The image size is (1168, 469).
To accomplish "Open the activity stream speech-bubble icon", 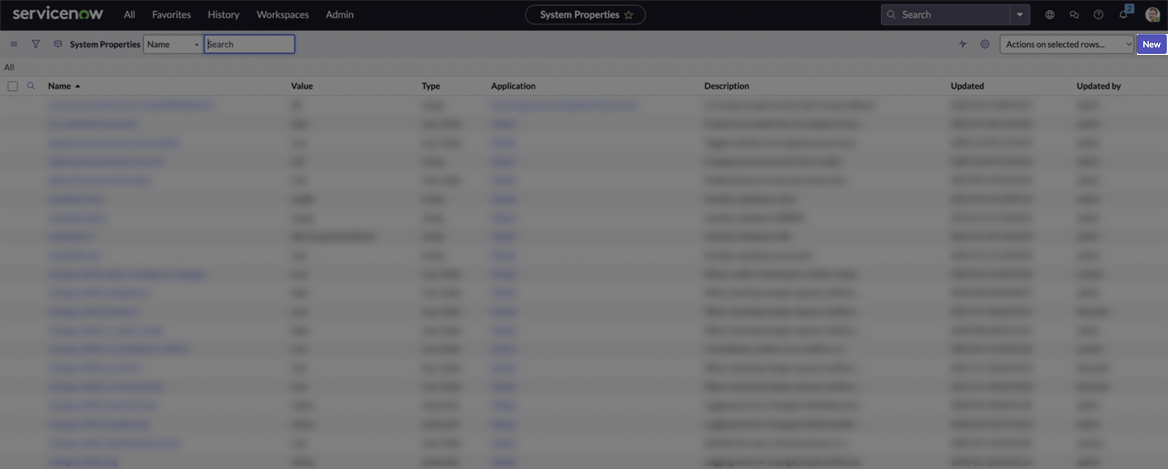I will [57, 45].
